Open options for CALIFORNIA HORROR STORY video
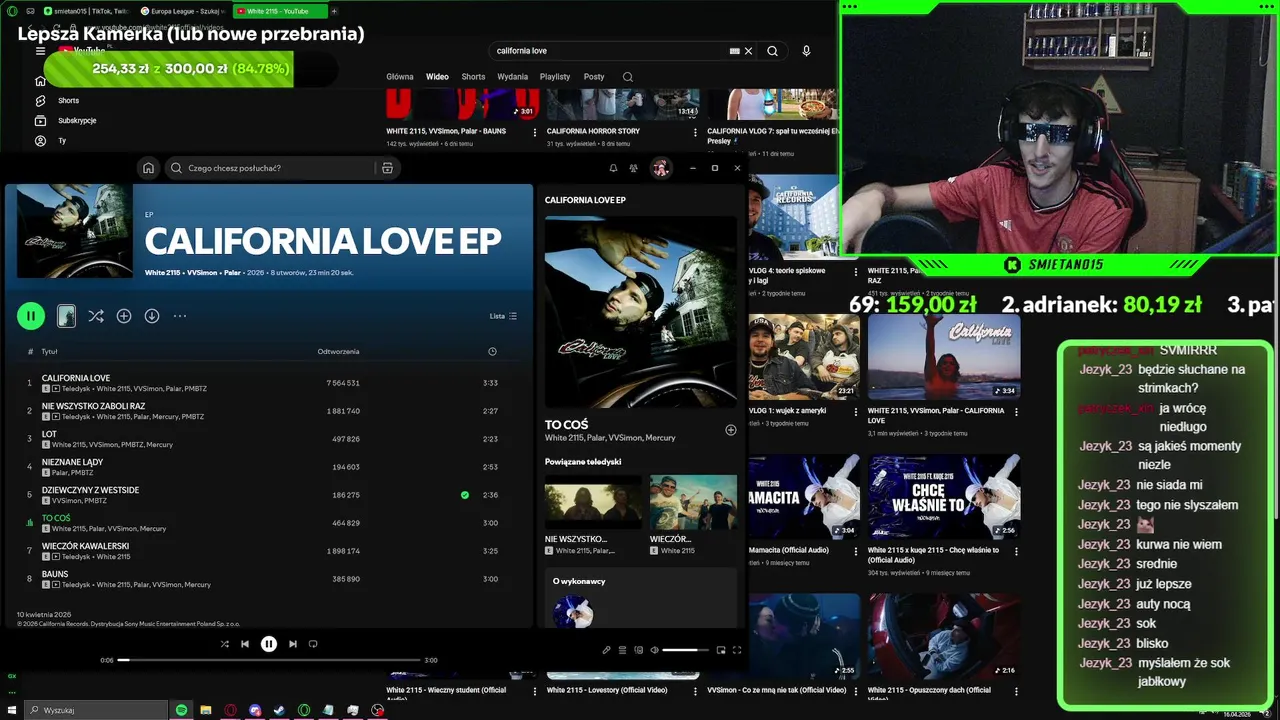The width and height of the screenshot is (1280, 720). point(695,132)
